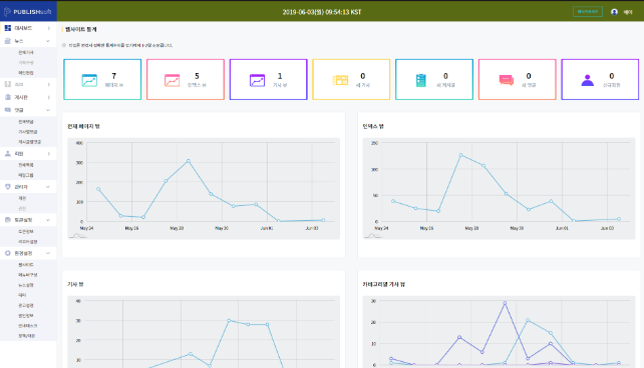Viewport: 644px width, 368px height.
Task: Open 계정 under the 관리자 menu
Action: pos(22,198)
